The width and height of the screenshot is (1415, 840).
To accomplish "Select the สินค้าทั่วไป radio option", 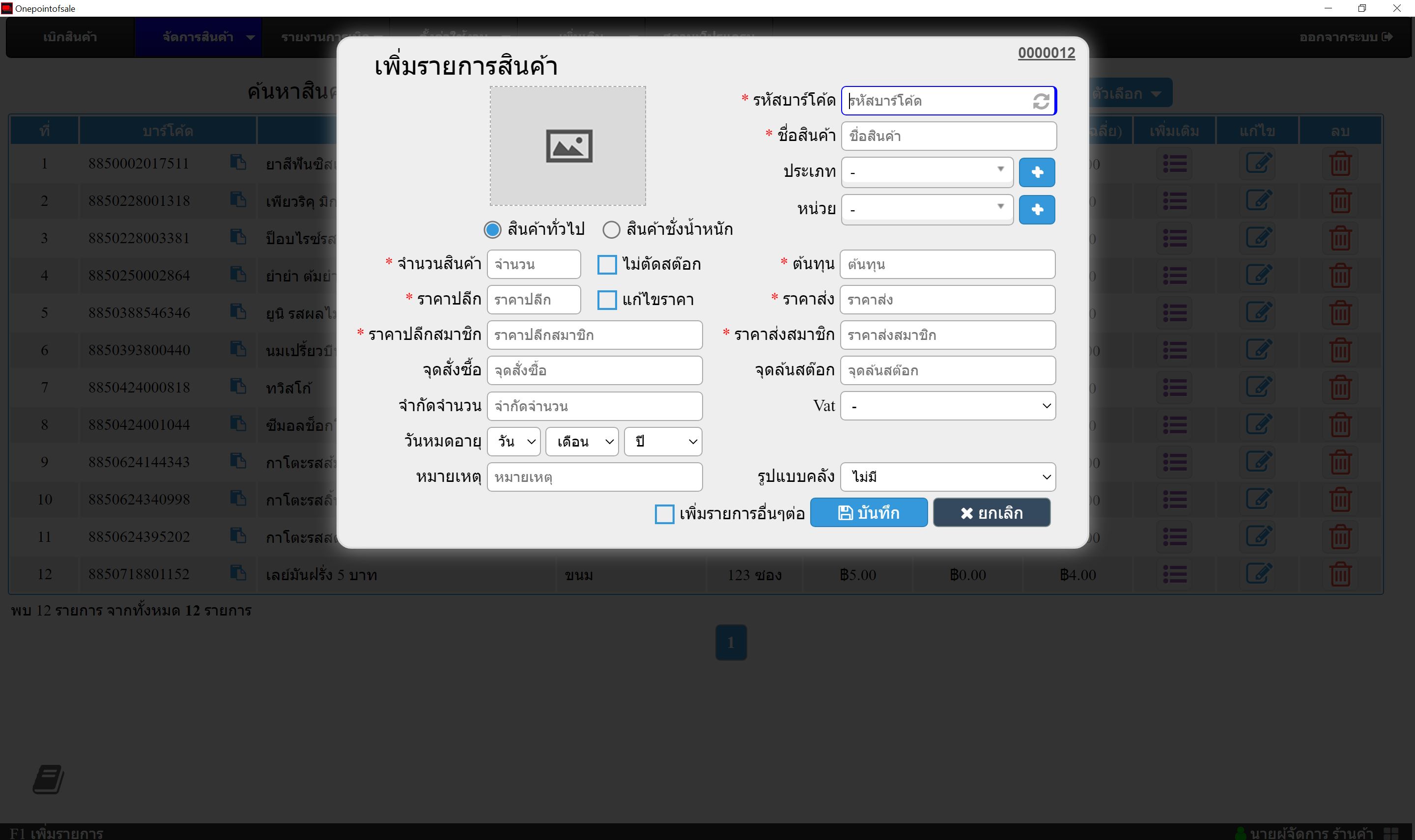I will [492, 230].
